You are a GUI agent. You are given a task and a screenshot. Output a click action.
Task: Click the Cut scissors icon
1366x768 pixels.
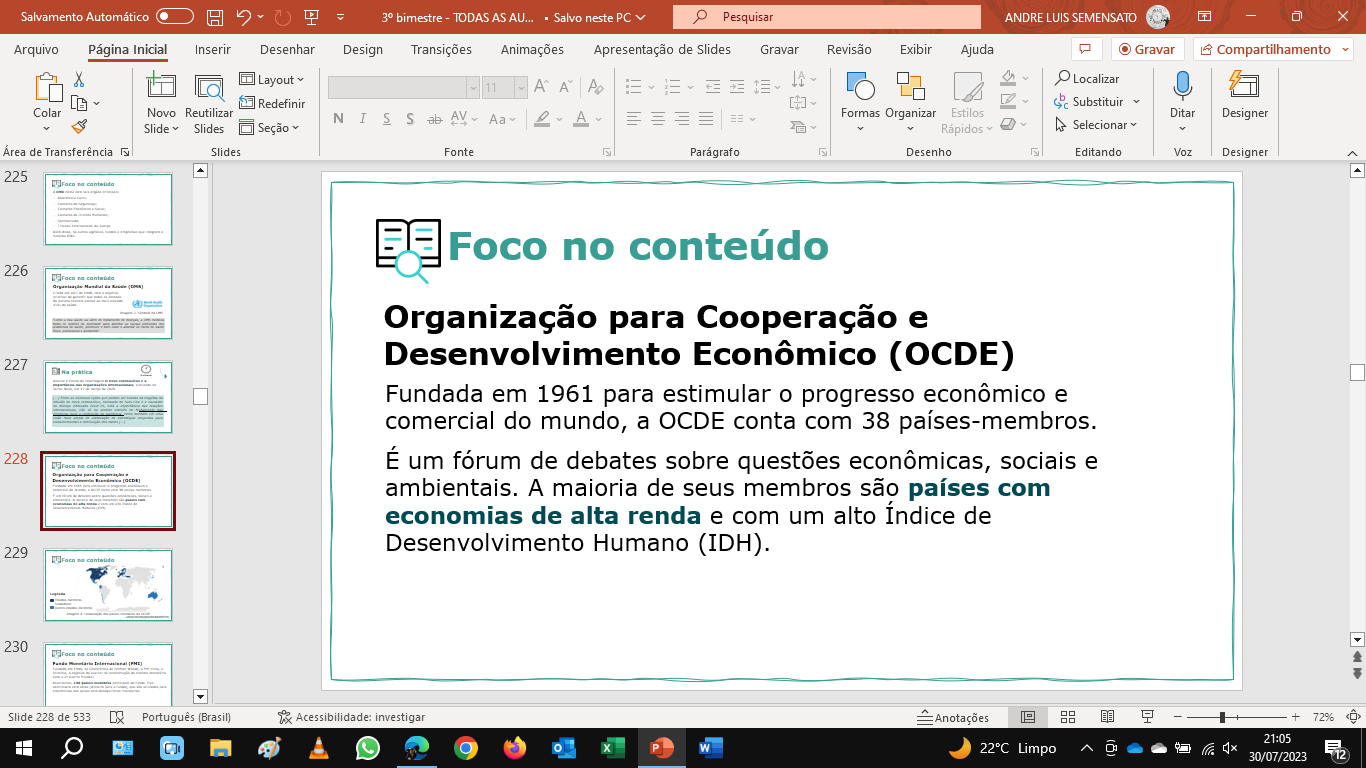point(79,80)
